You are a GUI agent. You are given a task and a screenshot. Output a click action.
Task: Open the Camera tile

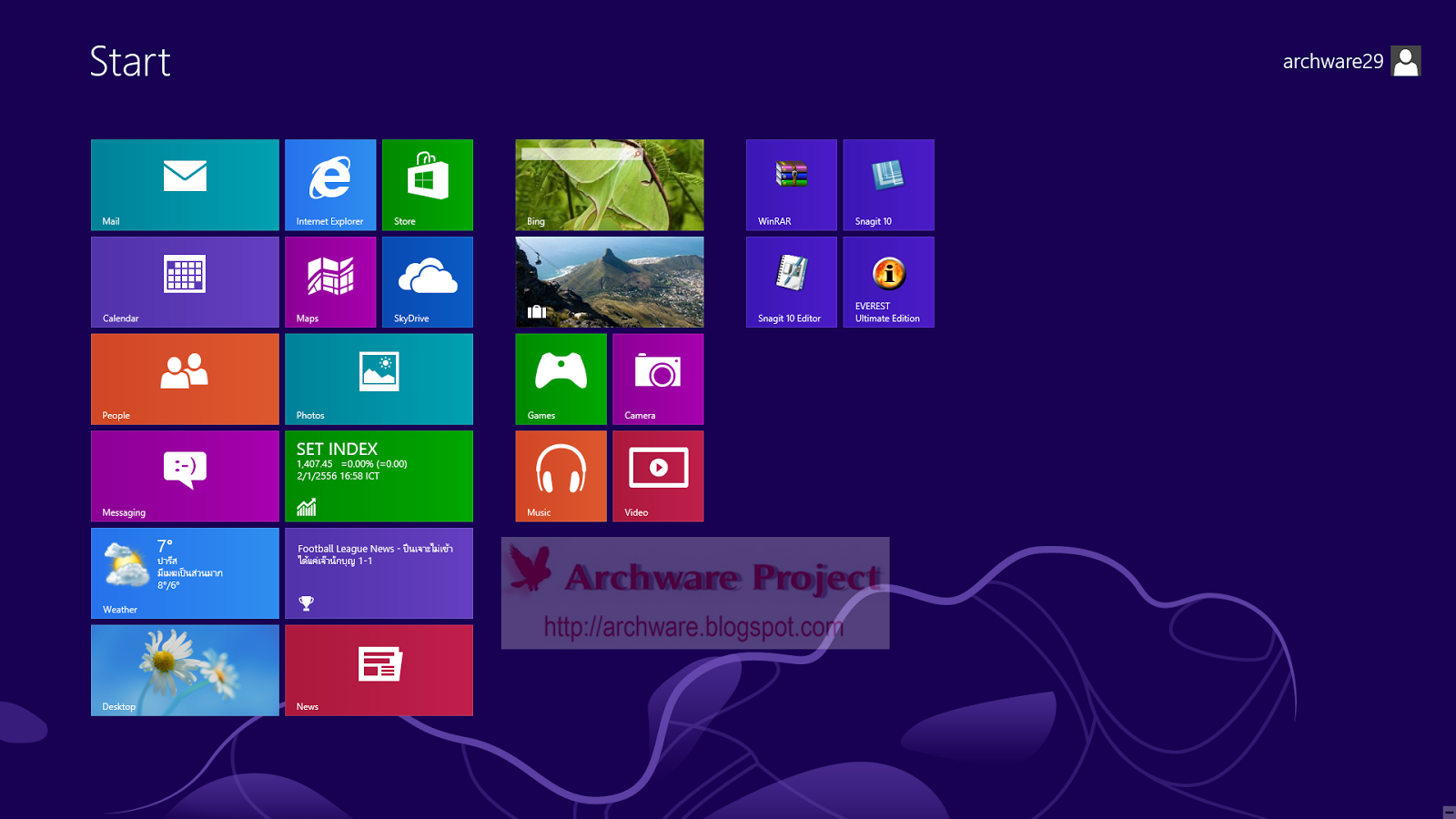tap(658, 379)
